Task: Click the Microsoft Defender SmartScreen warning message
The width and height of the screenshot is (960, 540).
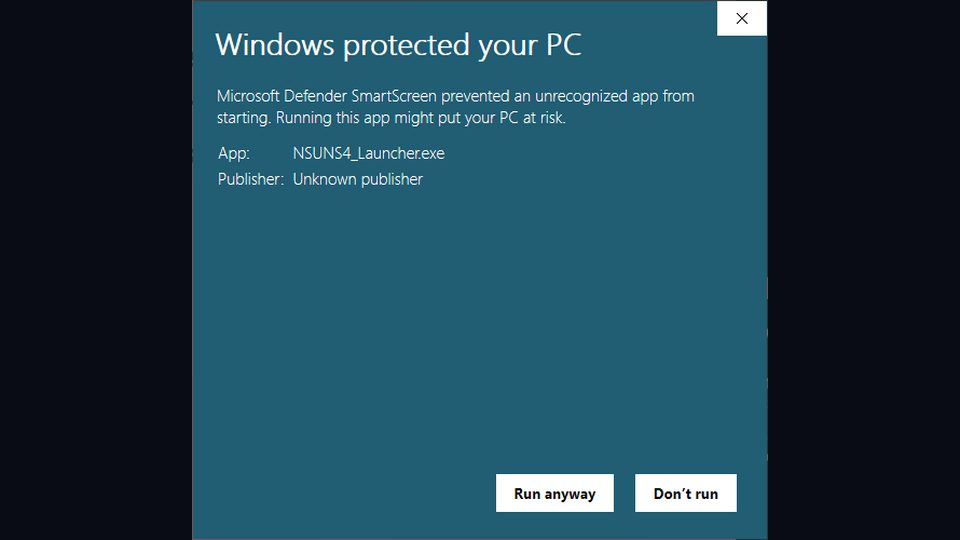Action: 456,107
